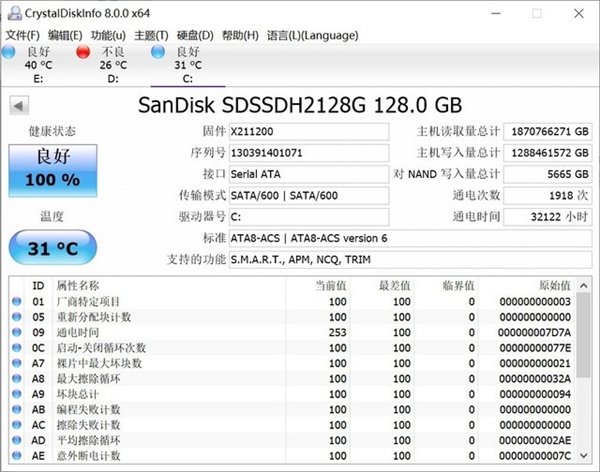Click blue status icon for attribute 09 通电时间
Screen dimensions: 600x472
[16, 332]
